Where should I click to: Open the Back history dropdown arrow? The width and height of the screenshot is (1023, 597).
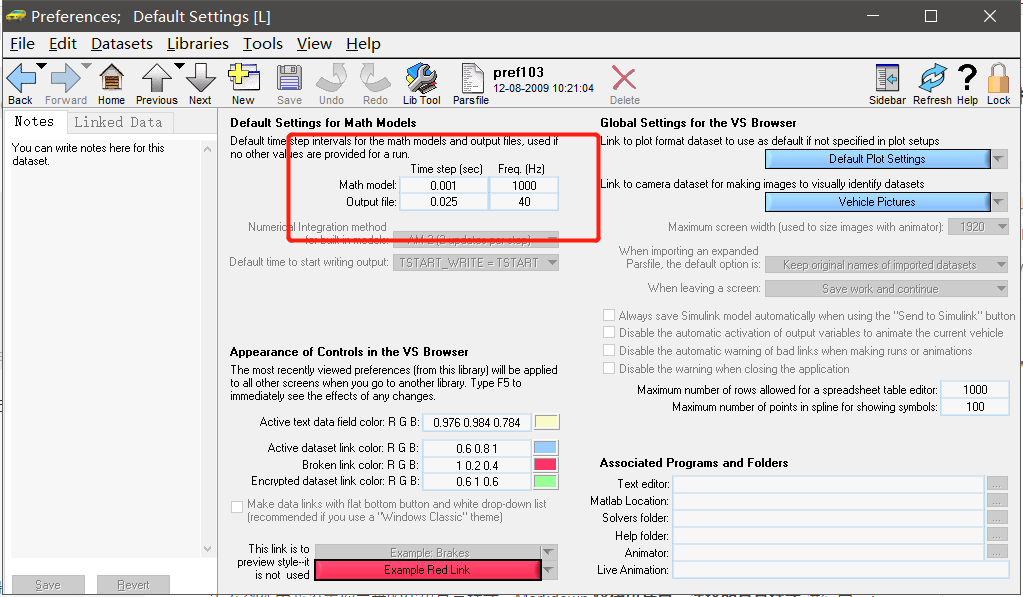point(41,66)
